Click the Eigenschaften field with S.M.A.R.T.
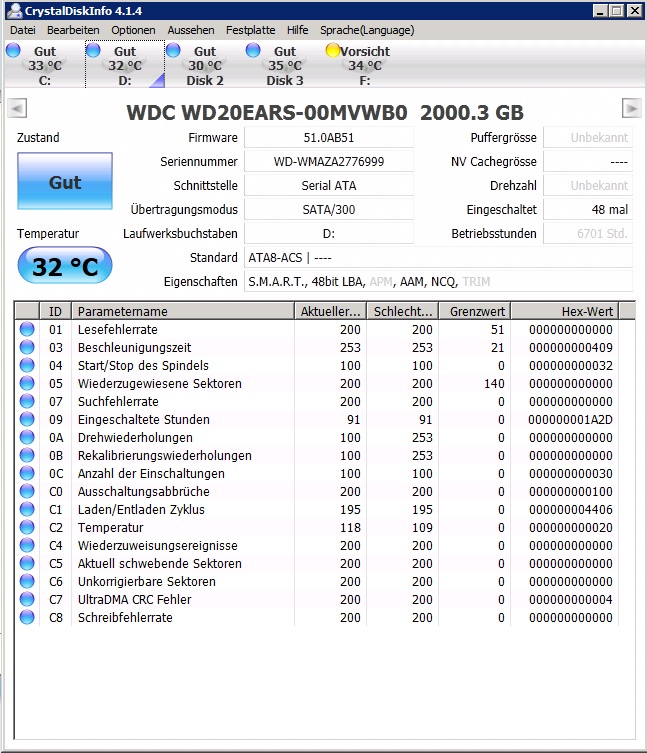Viewport: 647px width, 753px height. [x=438, y=281]
